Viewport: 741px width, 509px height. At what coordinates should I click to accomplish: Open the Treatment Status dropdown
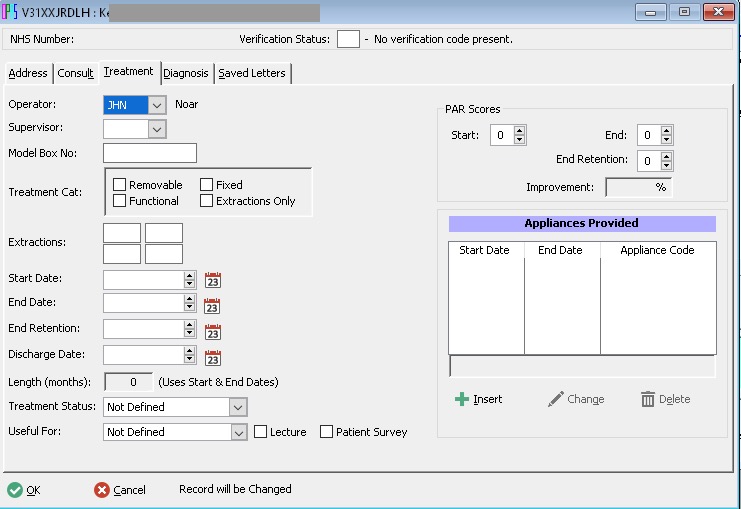[x=237, y=407]
